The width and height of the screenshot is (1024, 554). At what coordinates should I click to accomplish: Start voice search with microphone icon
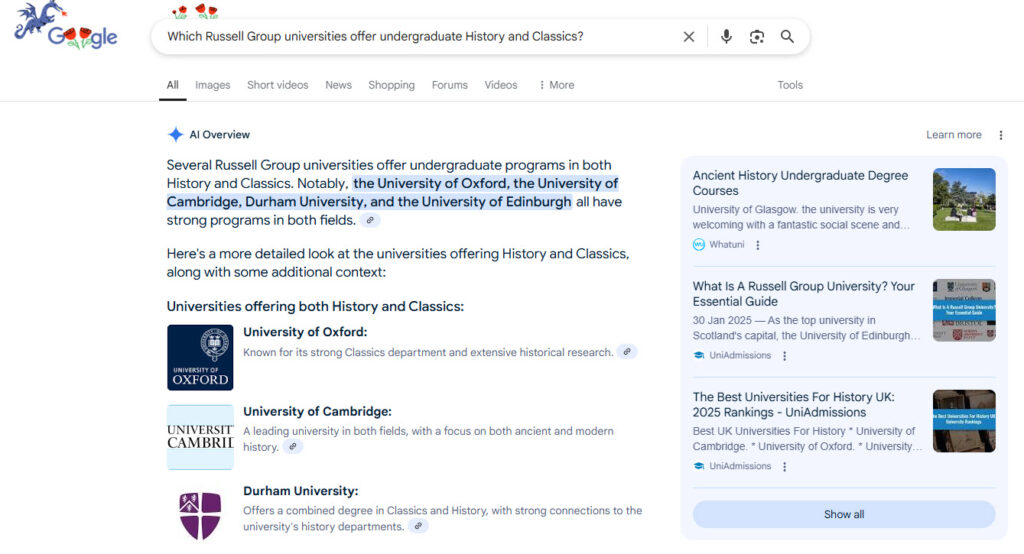726,37
